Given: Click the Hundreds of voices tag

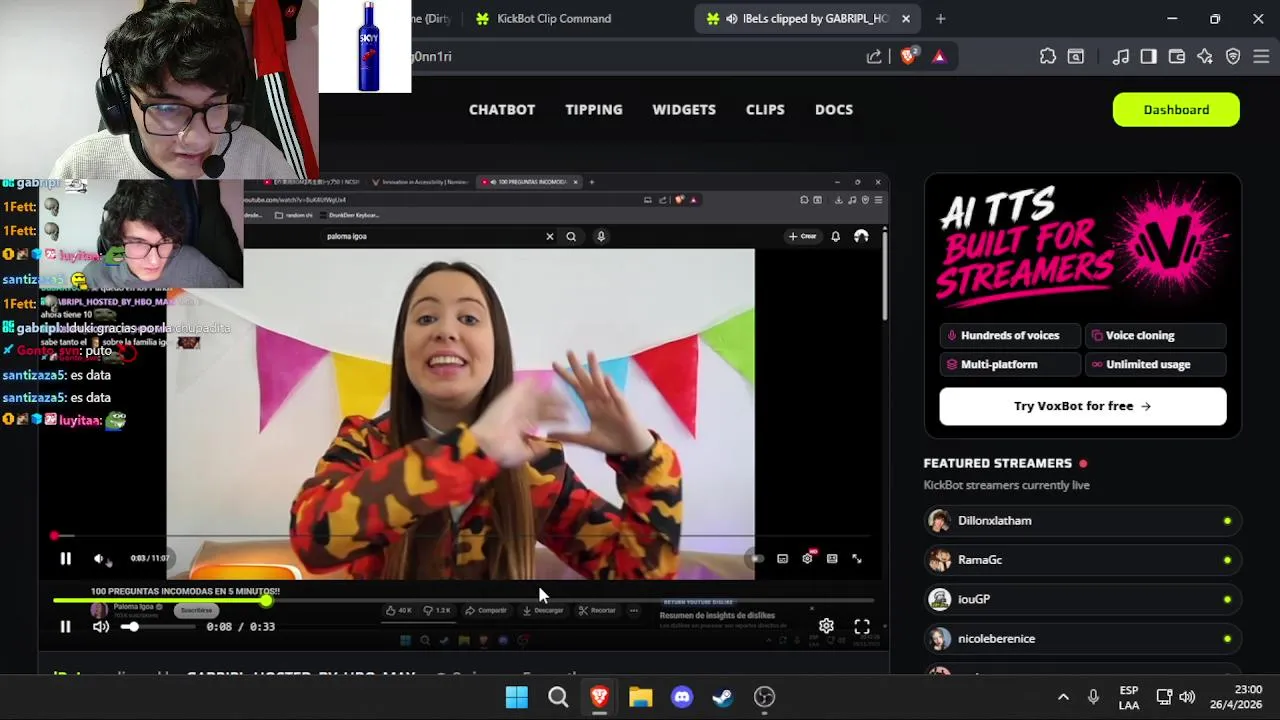Looking at the screenshot, I should (x=1010, y=336).
